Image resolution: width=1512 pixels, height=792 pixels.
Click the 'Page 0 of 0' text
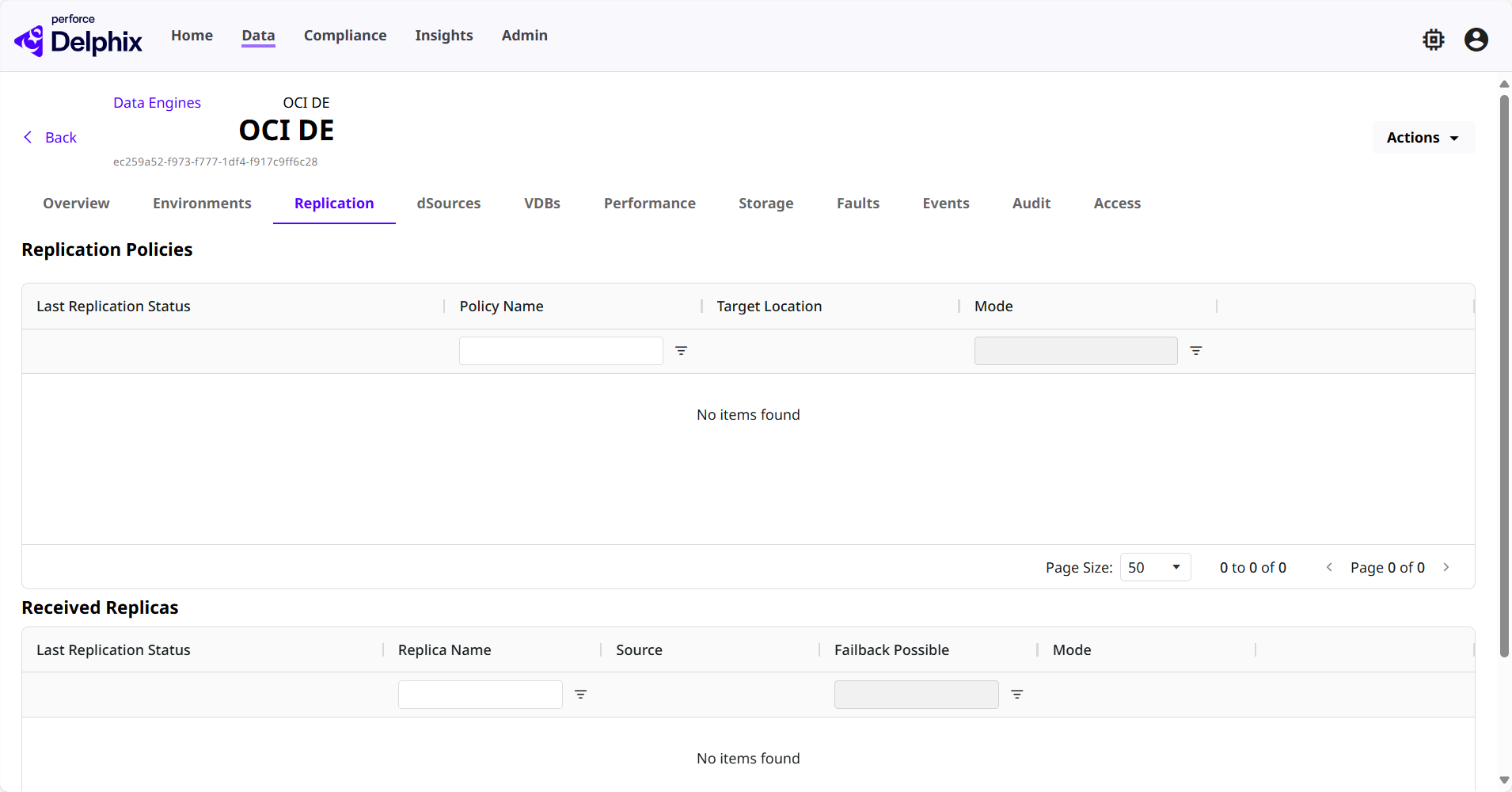pos(1387,568)
